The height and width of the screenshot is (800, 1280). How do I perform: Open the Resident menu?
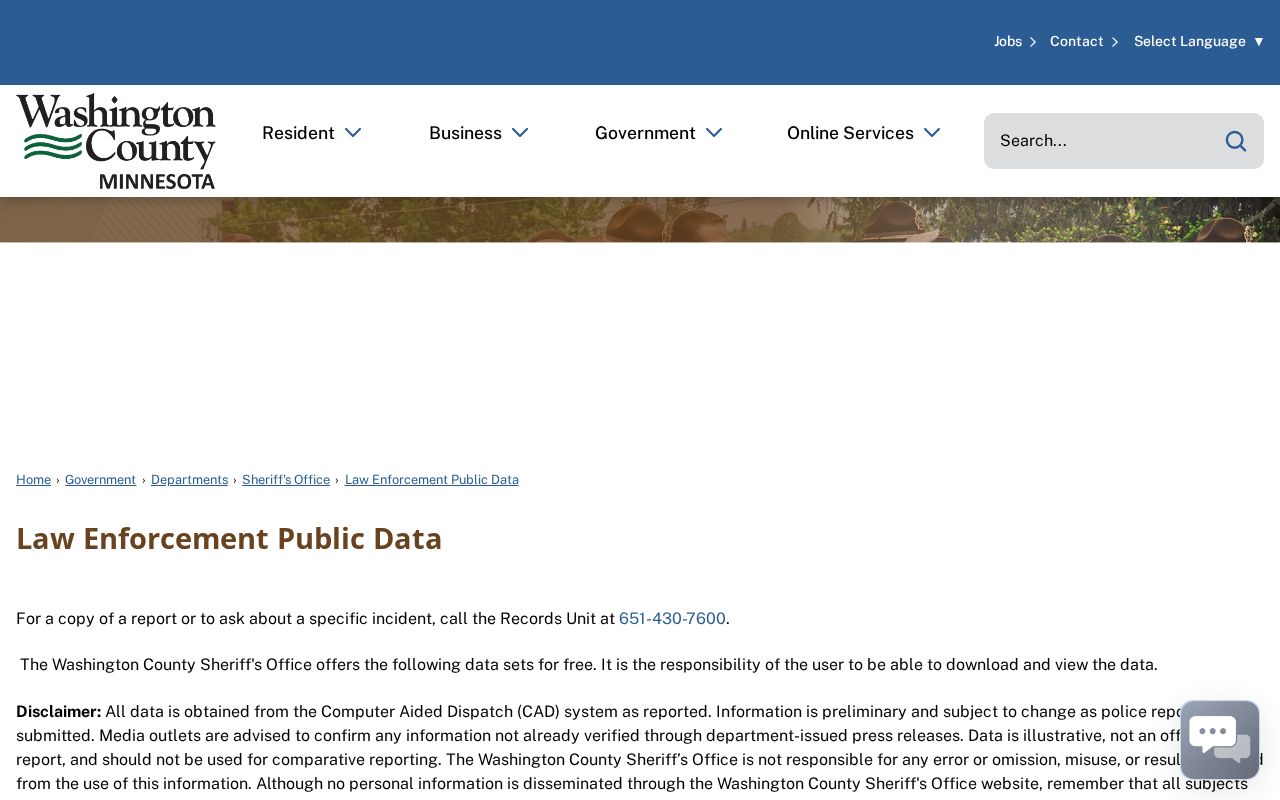(x=298, y=133)
